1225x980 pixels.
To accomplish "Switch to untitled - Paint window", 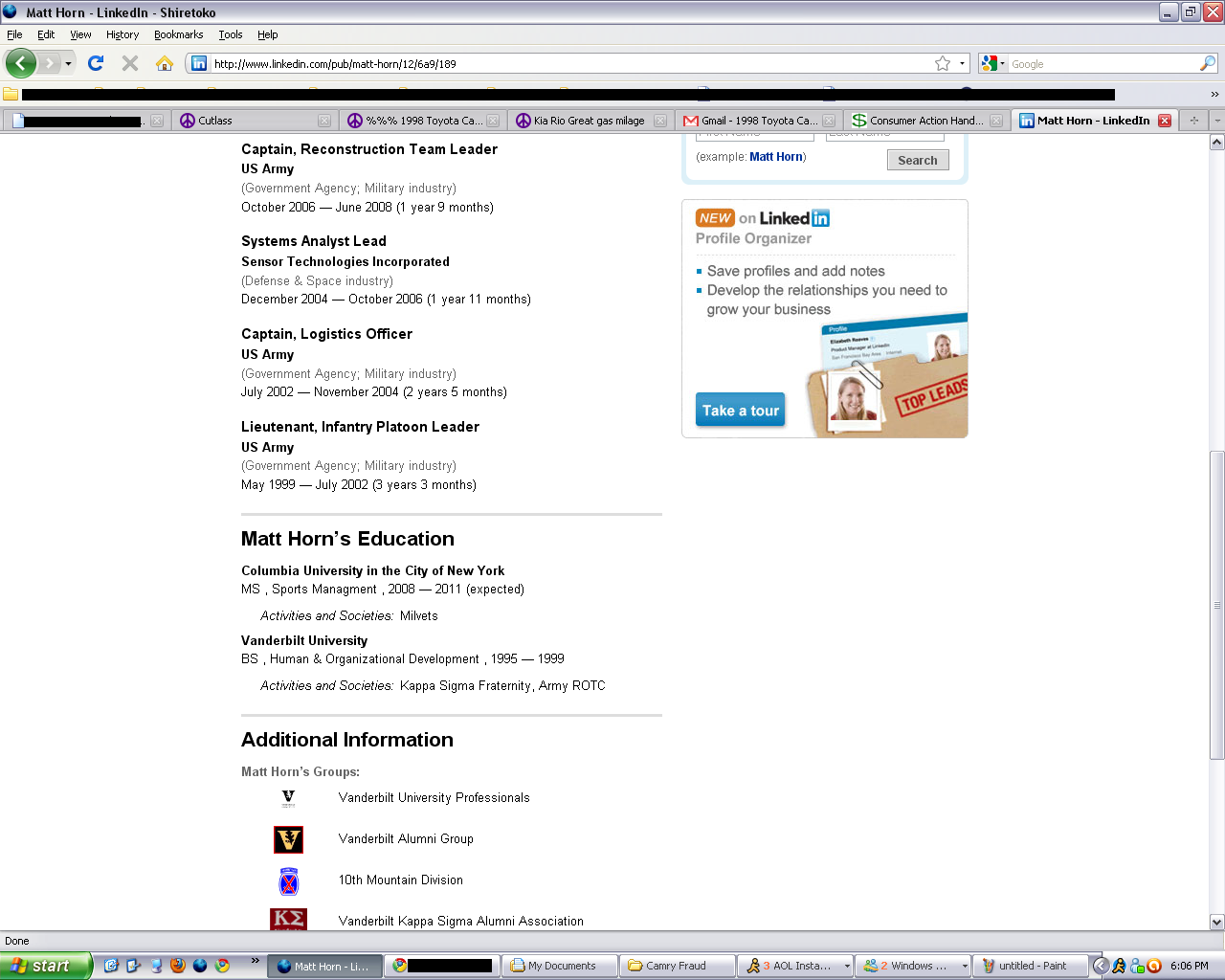I will click(1030, 966).
